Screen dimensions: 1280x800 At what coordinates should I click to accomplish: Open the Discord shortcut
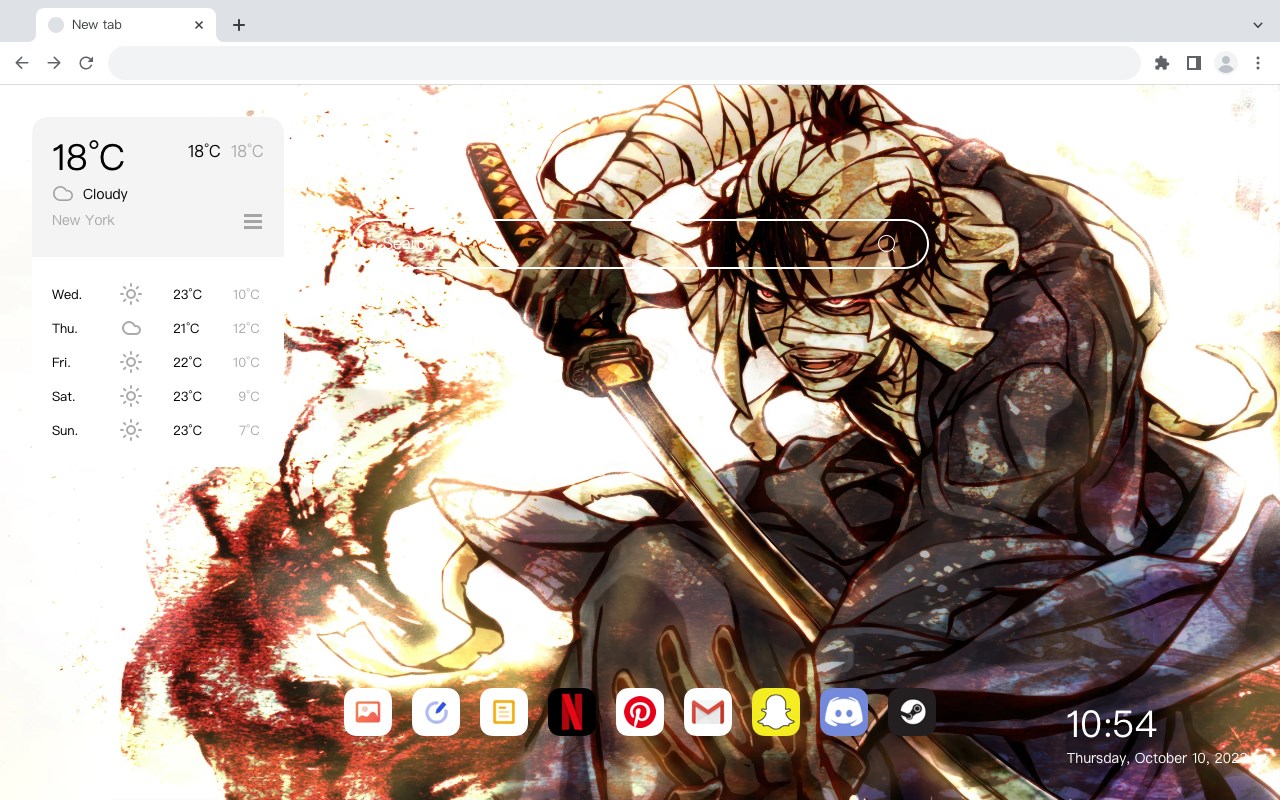pos(844,712)
